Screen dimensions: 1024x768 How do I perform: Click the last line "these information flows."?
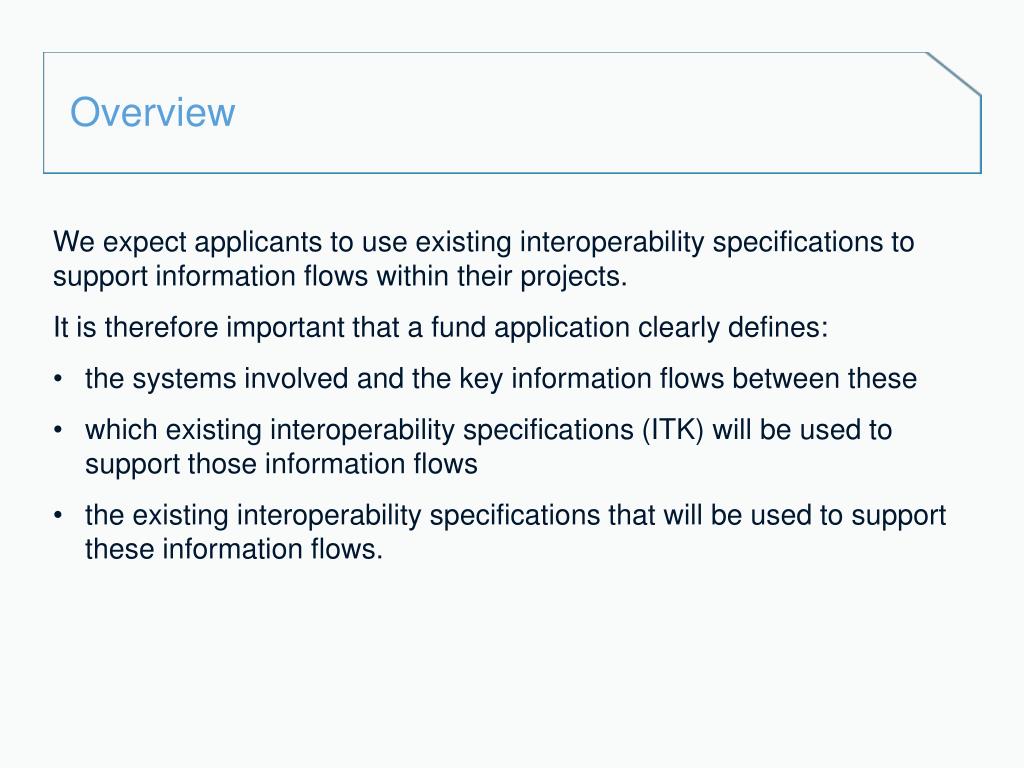(234, 549)
